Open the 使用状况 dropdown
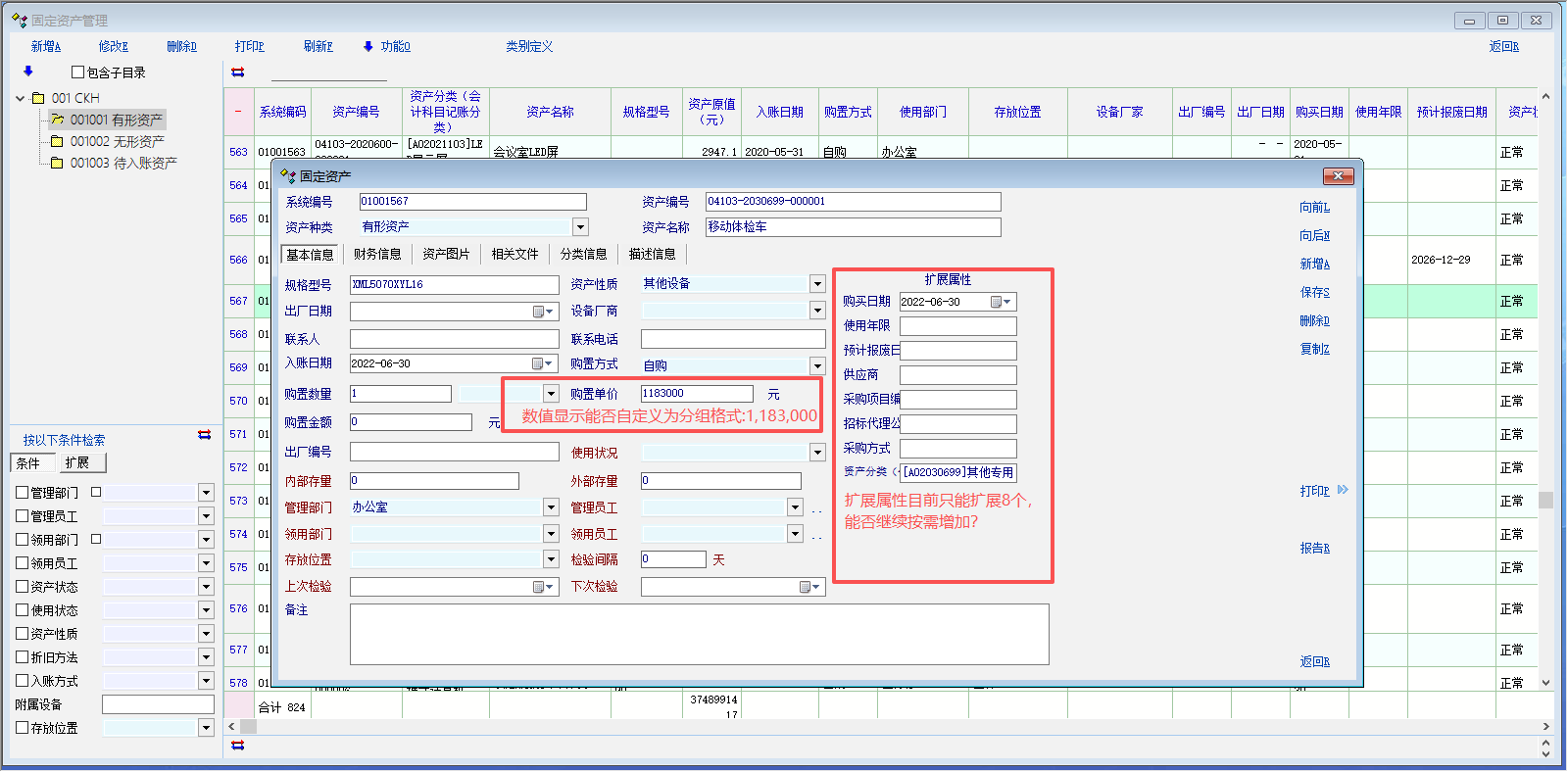 pos(817,453)
